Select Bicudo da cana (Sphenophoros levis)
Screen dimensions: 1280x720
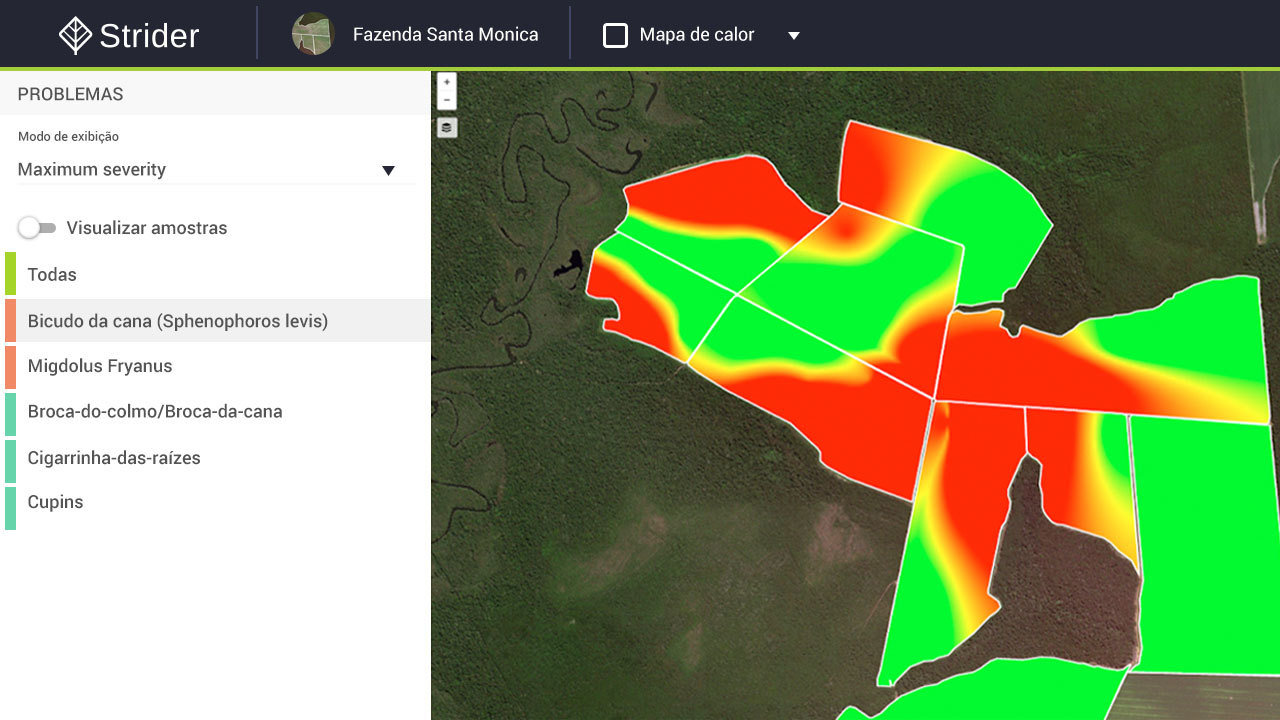215,321
